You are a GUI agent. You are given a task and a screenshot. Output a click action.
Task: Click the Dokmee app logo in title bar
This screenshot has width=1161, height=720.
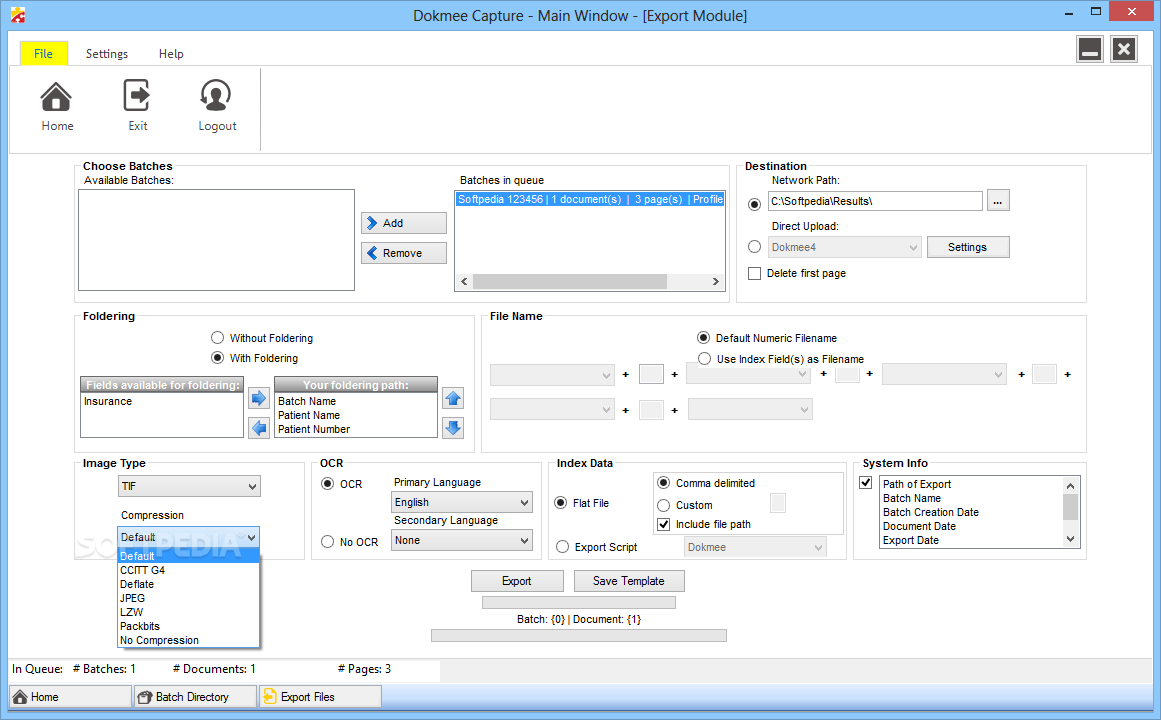click(x=18, y=15)
